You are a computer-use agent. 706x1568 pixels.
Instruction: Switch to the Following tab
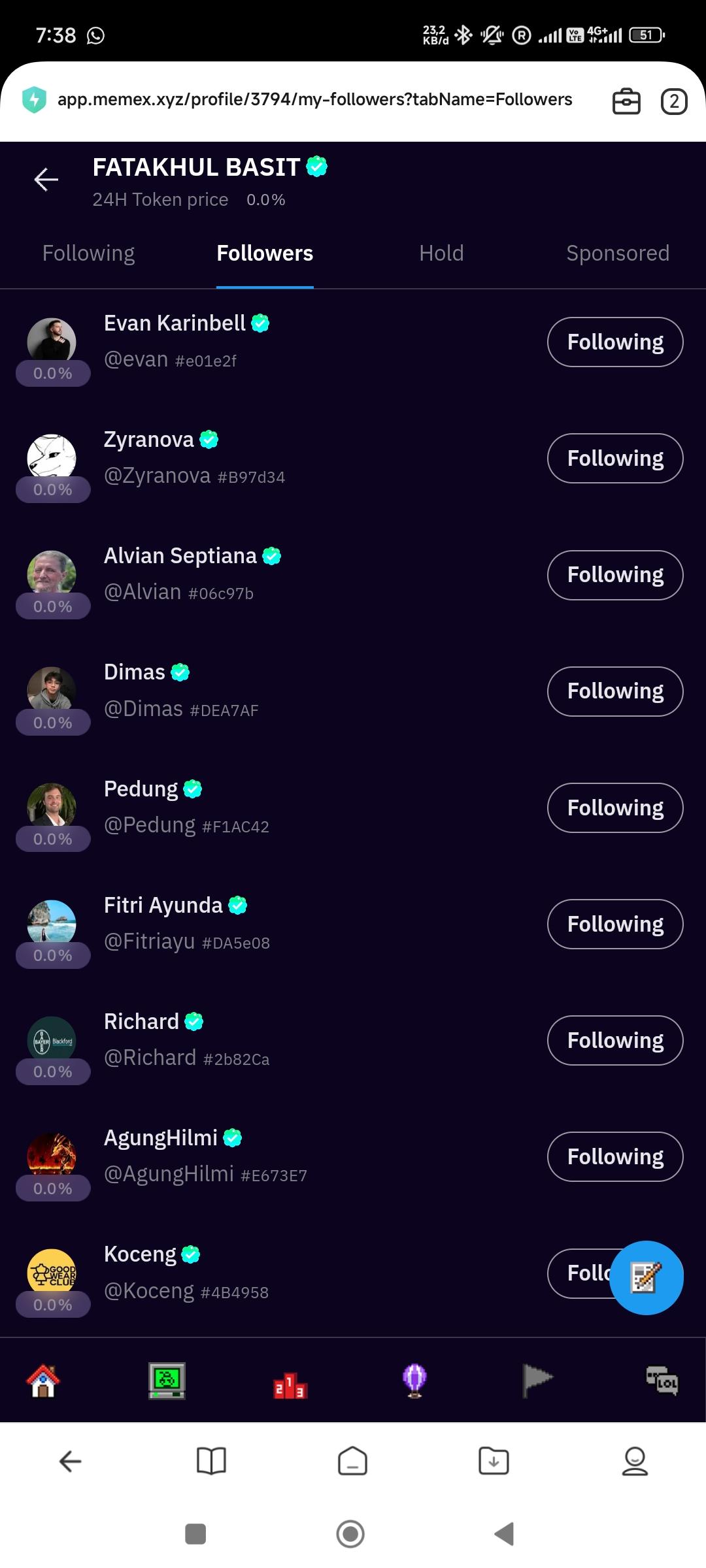click(88, 253)
